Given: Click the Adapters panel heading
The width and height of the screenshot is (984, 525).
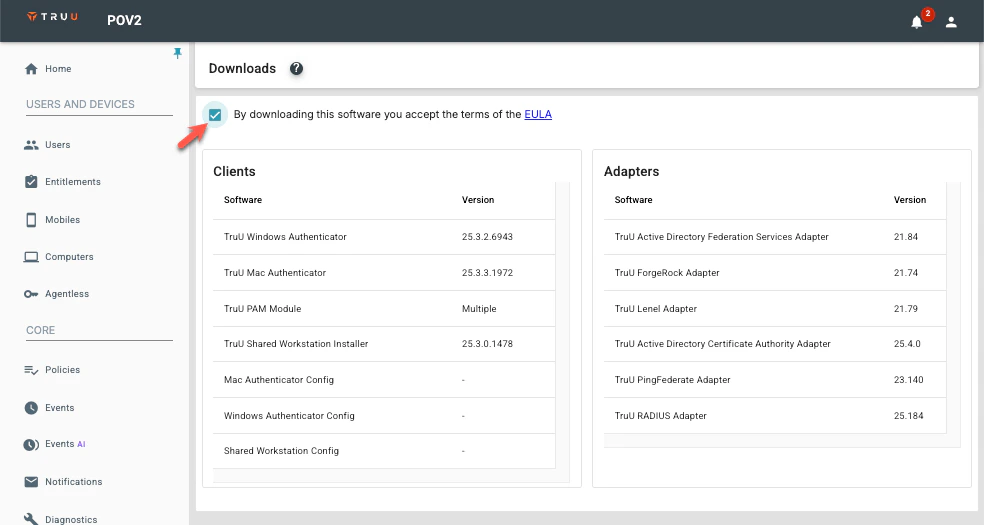Looking at the screenshot, I should [x=631, y=171].
